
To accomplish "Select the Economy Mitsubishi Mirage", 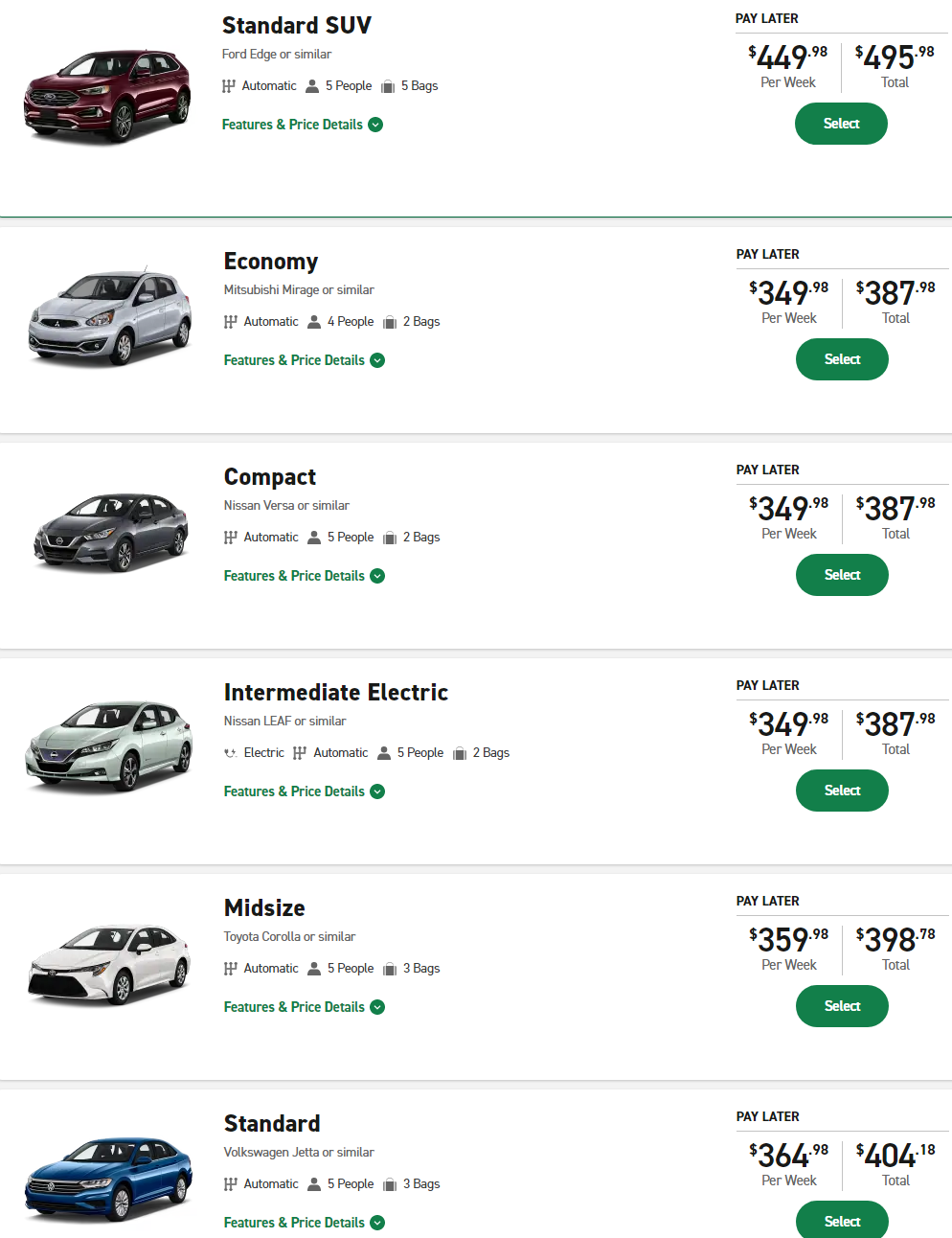I will tap(842, 359).
